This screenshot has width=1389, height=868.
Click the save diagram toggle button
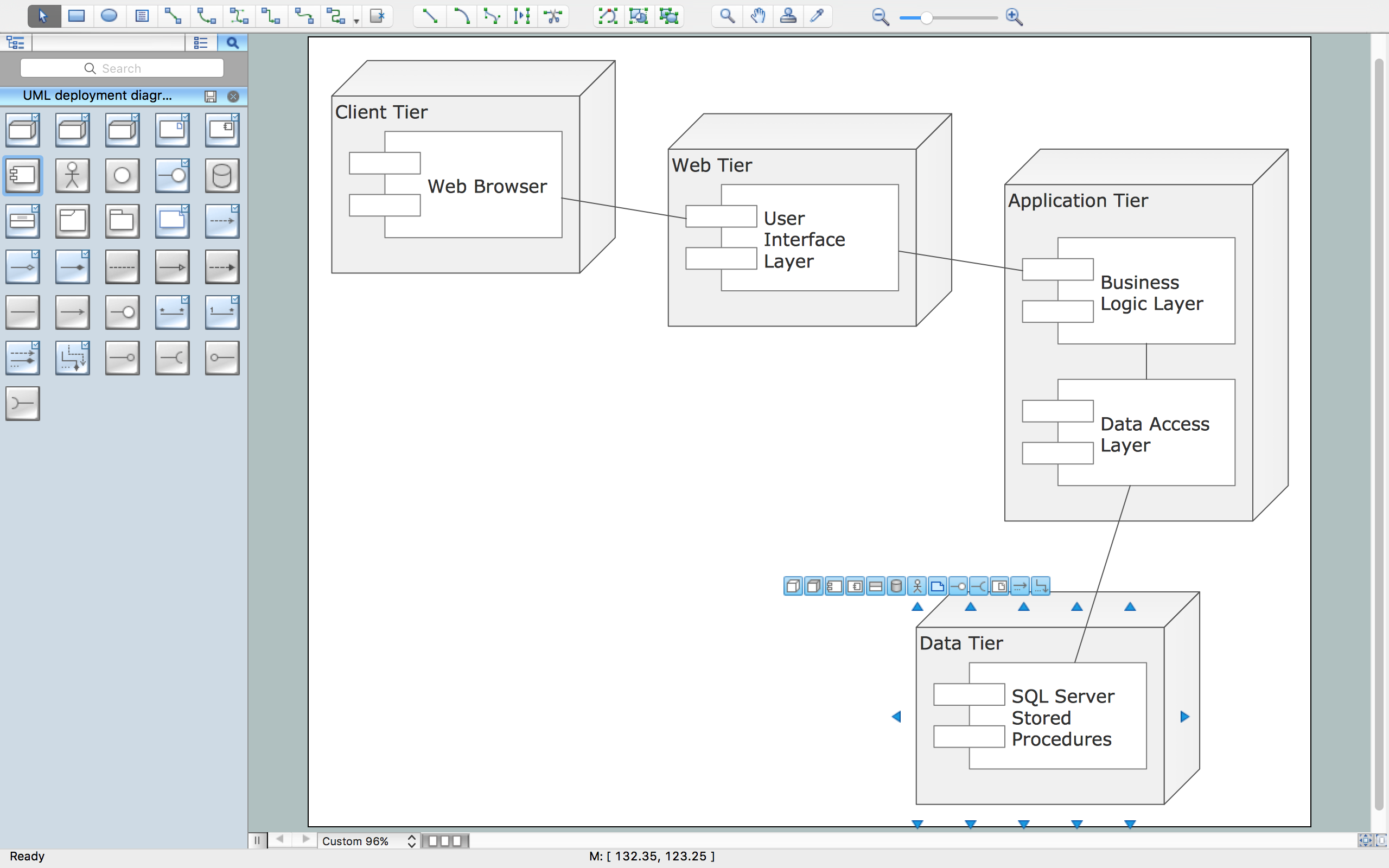click(210, 95)
